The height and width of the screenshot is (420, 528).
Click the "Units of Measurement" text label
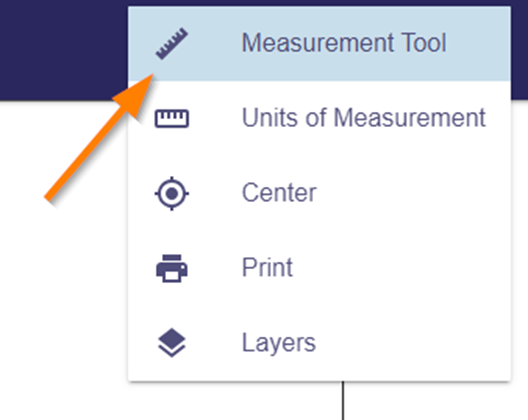coord(364,118)
